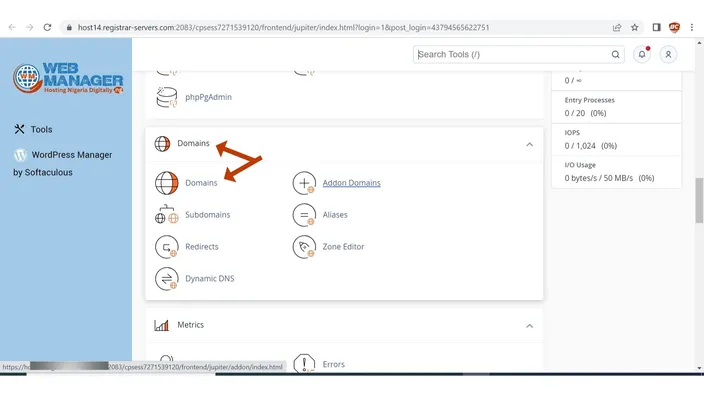Image resolution: width=704 pixels, height=396 pixels.
Task: Click the Metrics bar chart icon
Action: point(161,325)
